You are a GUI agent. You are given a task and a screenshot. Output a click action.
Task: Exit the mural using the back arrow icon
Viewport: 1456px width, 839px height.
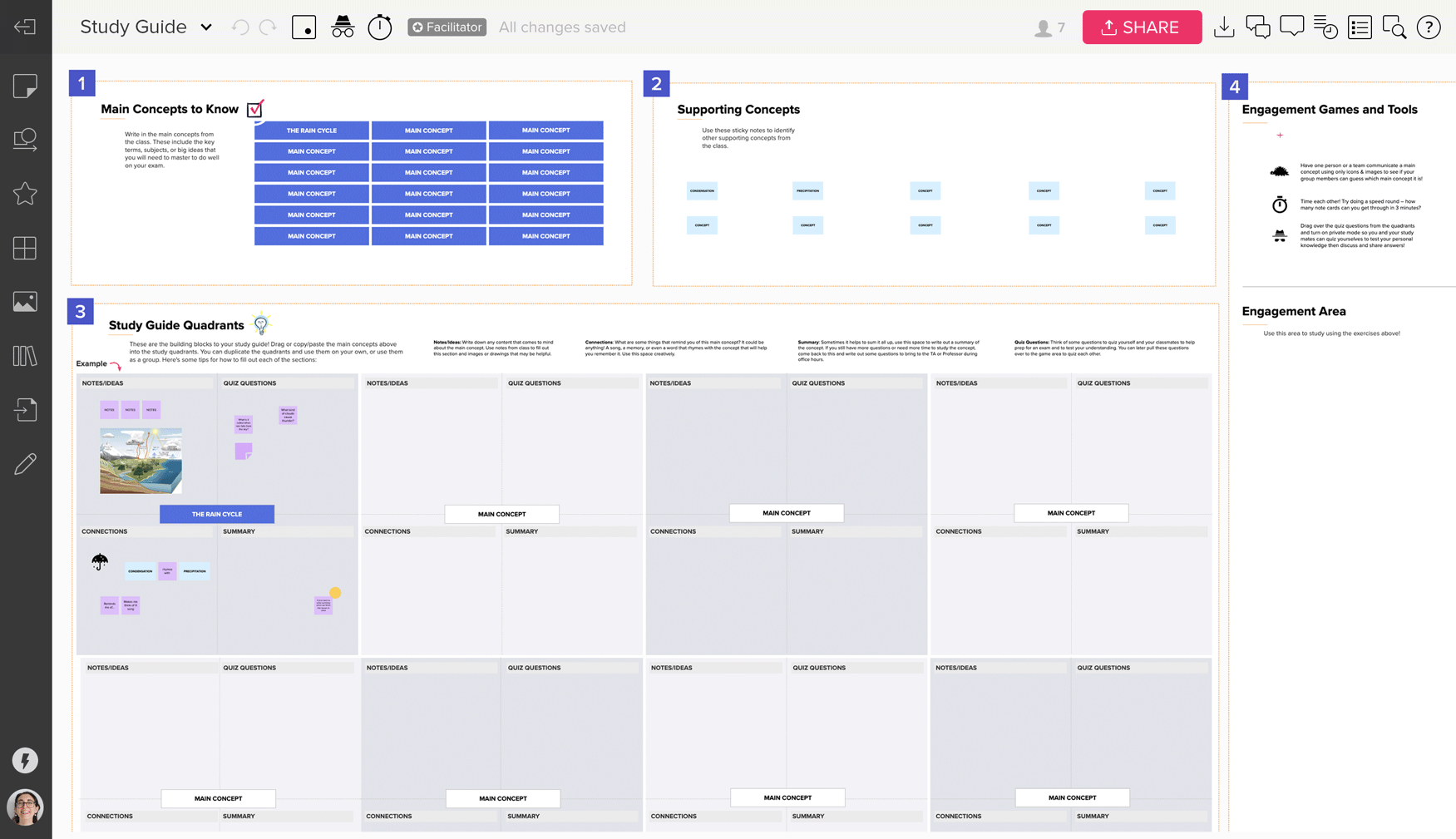[x=25, y=27]
